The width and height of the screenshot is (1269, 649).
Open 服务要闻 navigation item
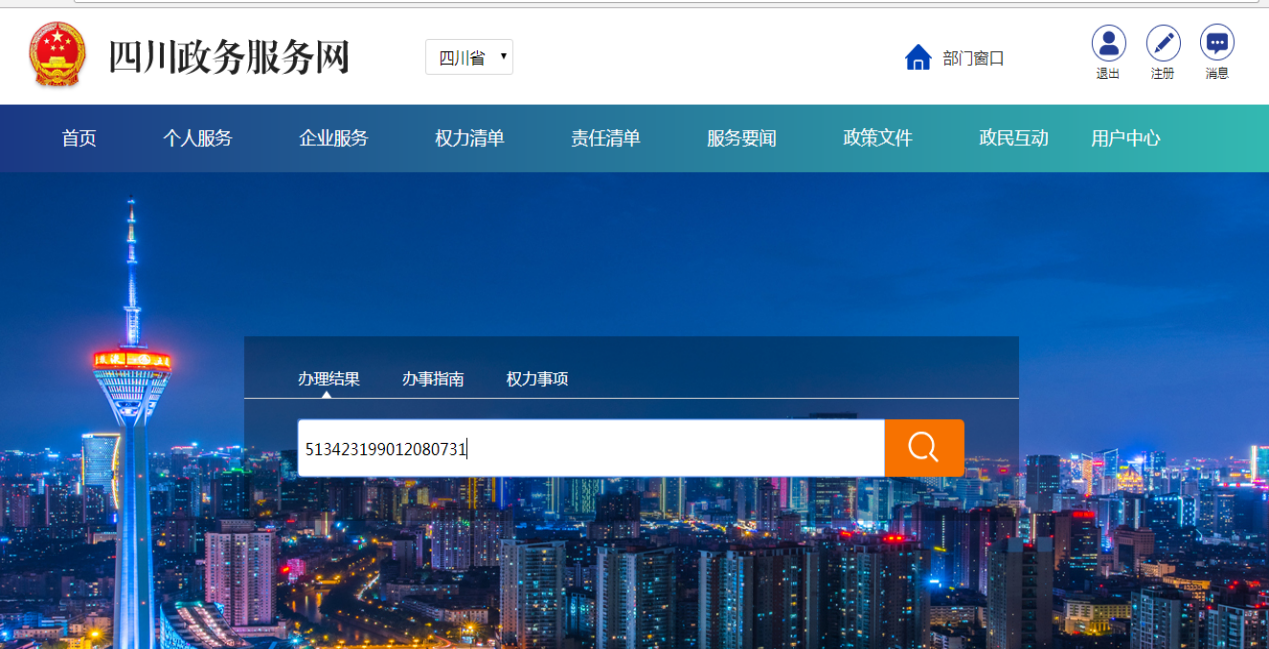[x=742, y=138]
